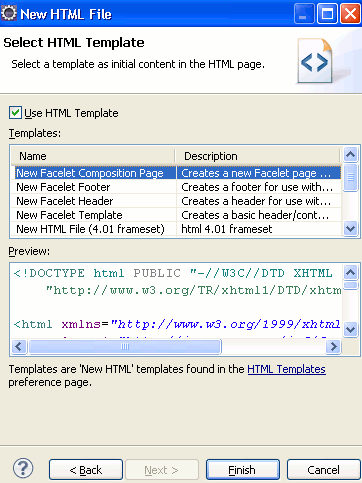The width and height of the screenshot is (362, 483).
Task: Click templates list scroll down arrow
Action: coord(350,229)
